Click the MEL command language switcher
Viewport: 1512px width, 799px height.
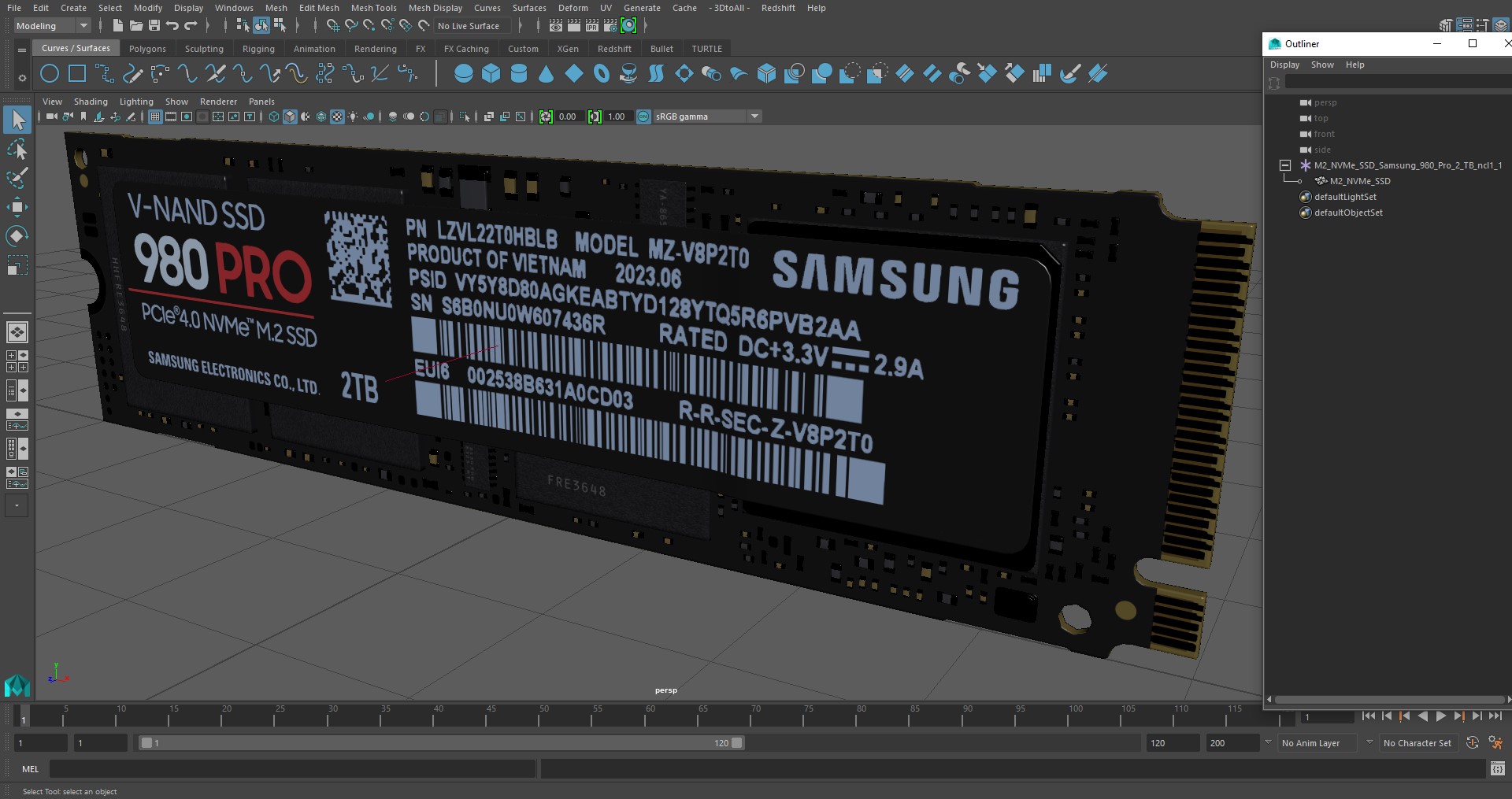click(31, 769)
